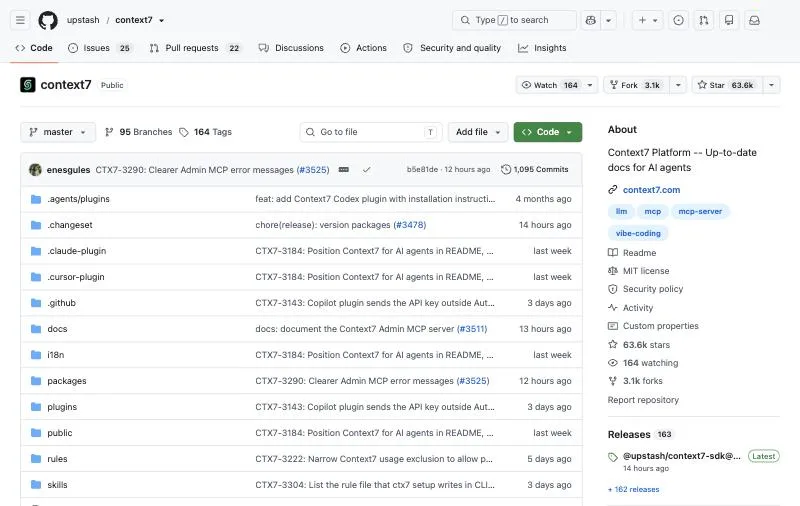This screenshot has width=800, height=506.
Task: Open the packages folder
Action: click(x=67, y=381)
